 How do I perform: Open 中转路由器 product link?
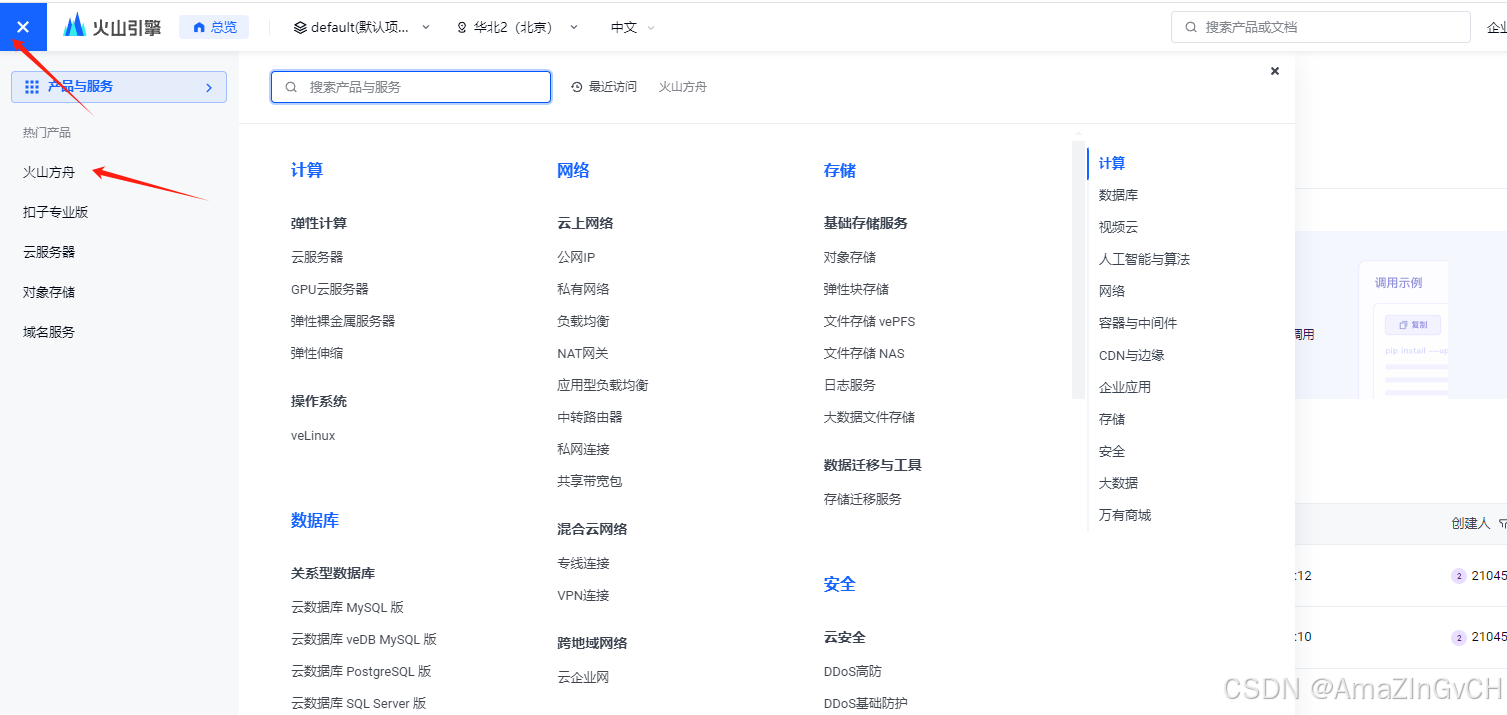click(590, 417)
